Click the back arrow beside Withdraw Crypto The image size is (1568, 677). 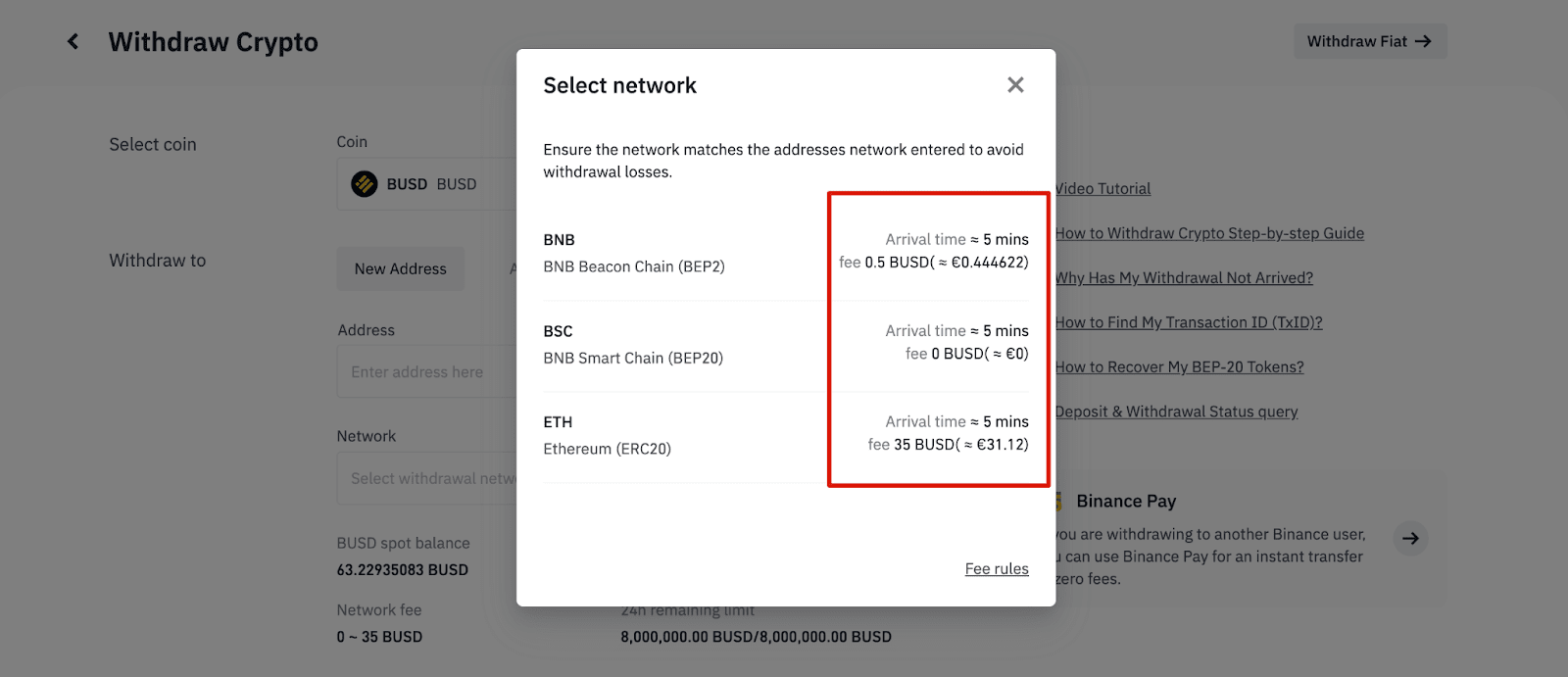[x=73, y=41]
